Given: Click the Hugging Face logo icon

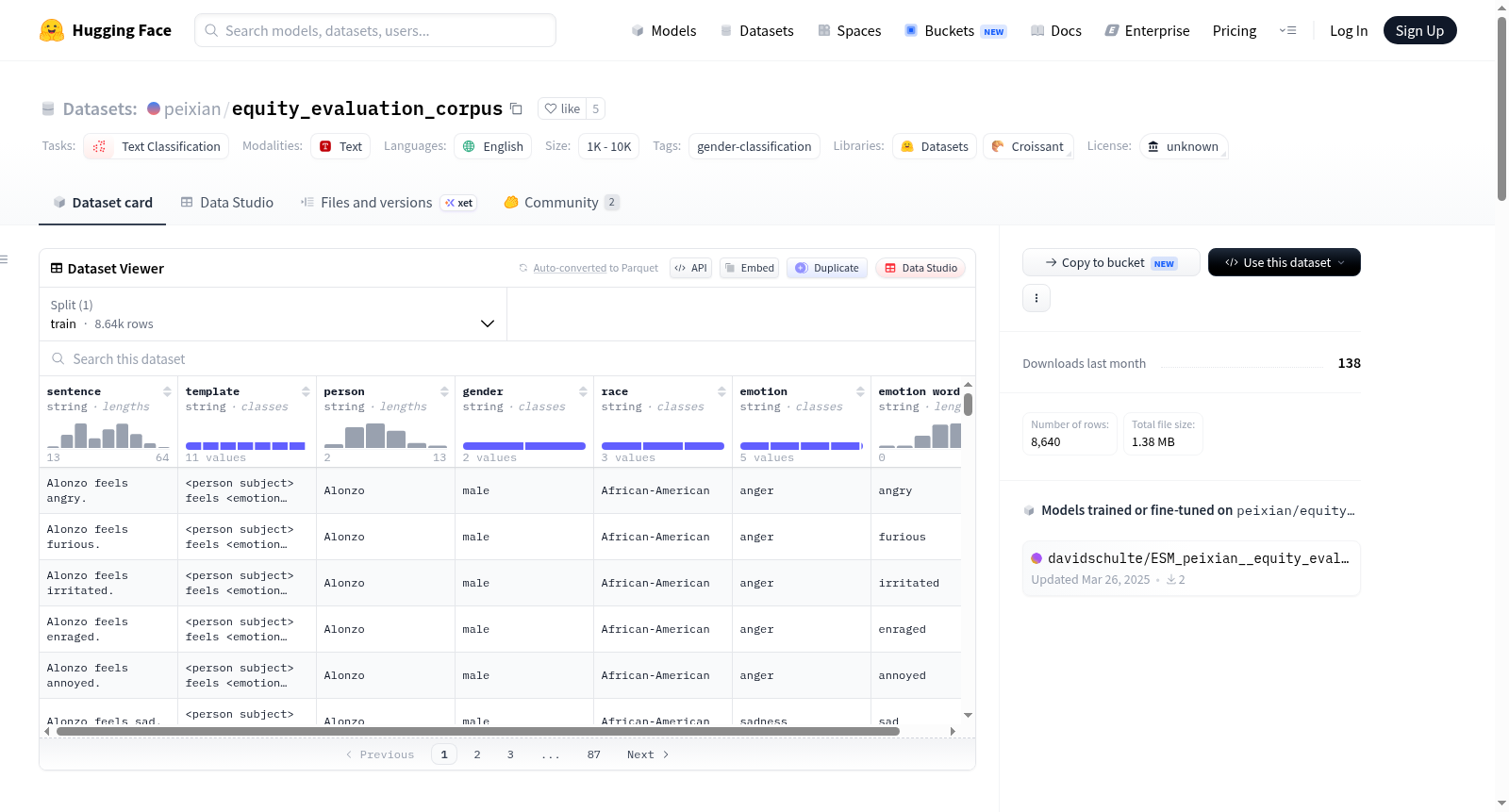Looking at the screenshot, I should click(52, 30).
